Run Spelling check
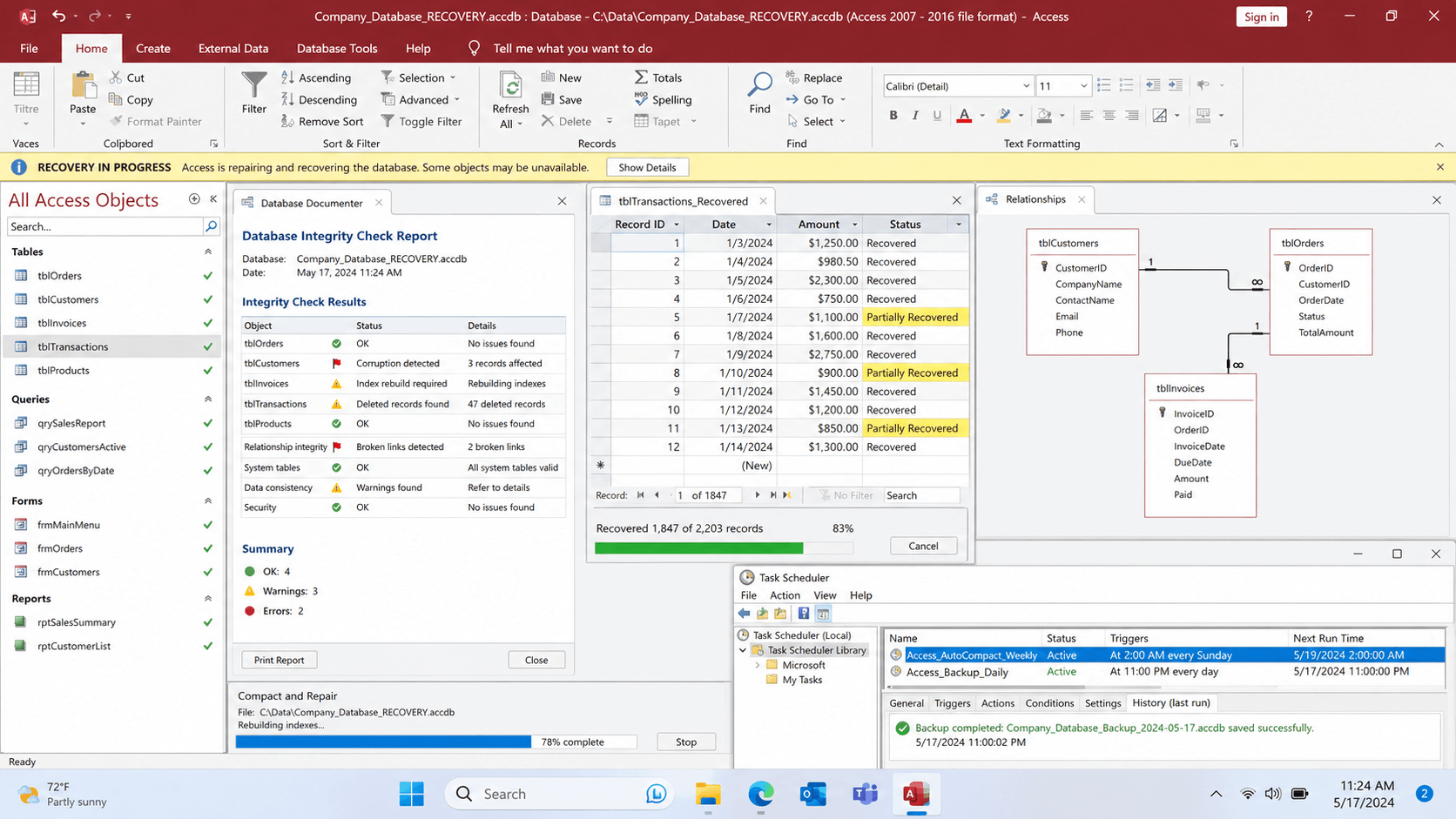Screen dimensions: 1456x819 [x=663, y=99]
